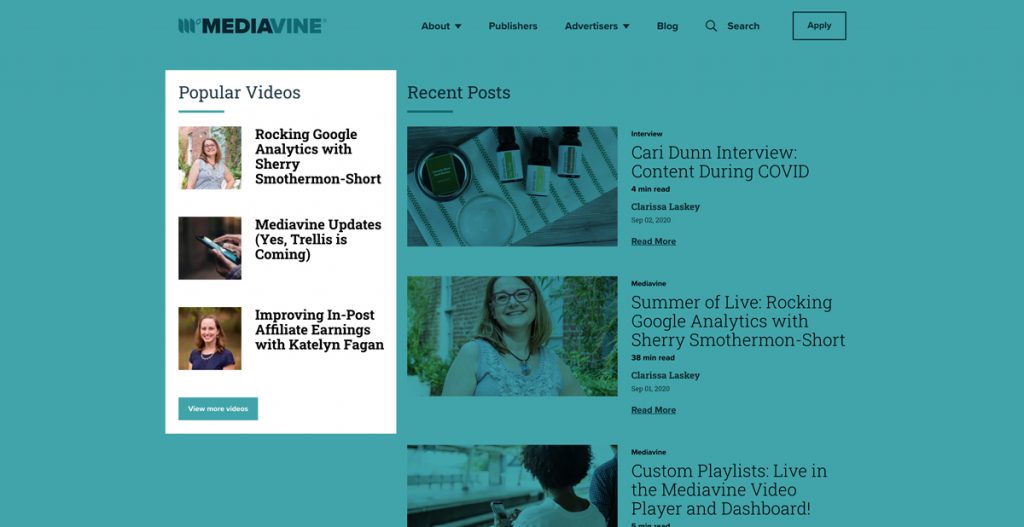Expand the About dropdown arrow
1024x527 pixels.
pos(458,26)
